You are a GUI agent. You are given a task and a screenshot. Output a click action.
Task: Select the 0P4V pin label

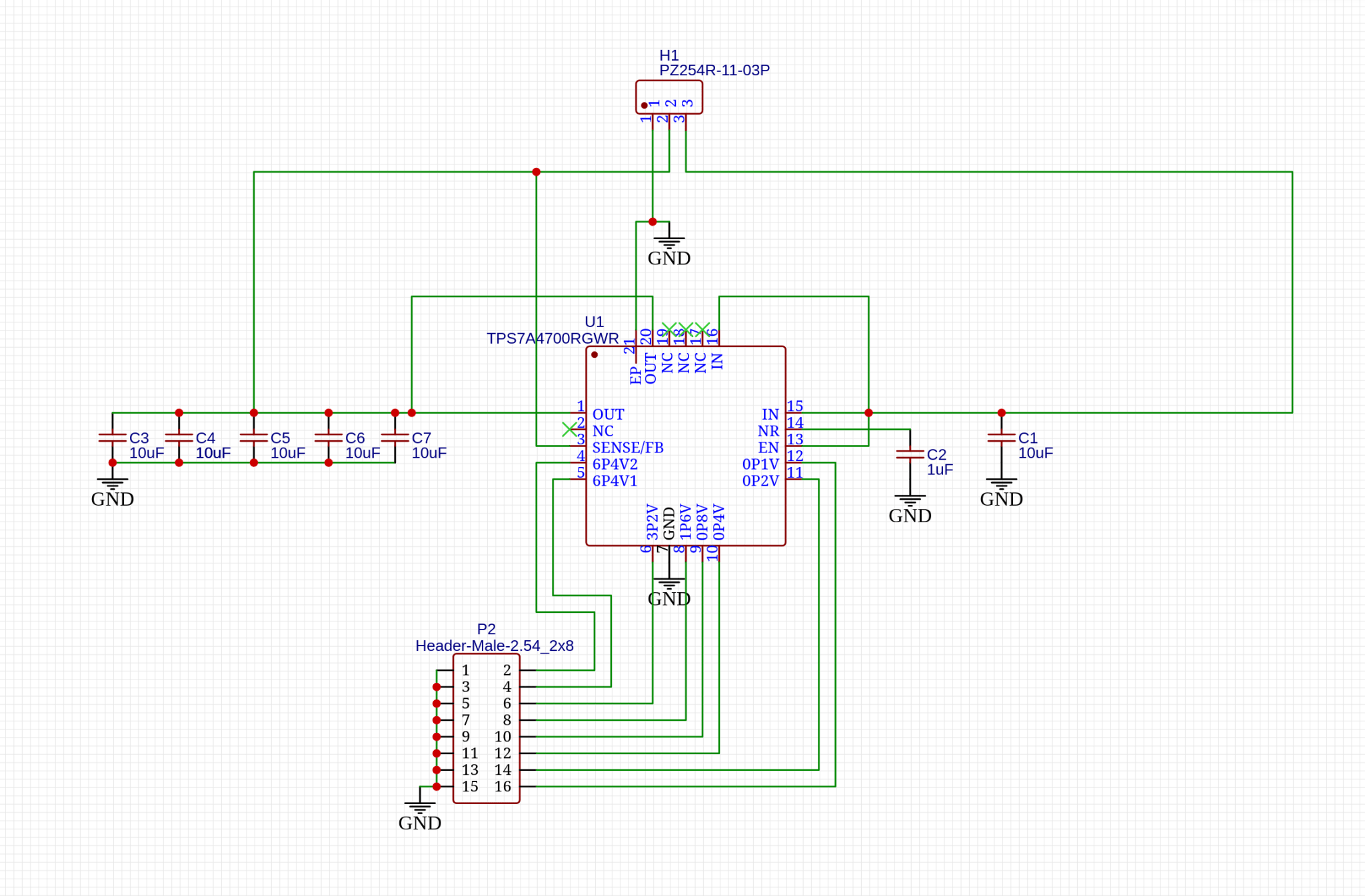coord(718,522)
